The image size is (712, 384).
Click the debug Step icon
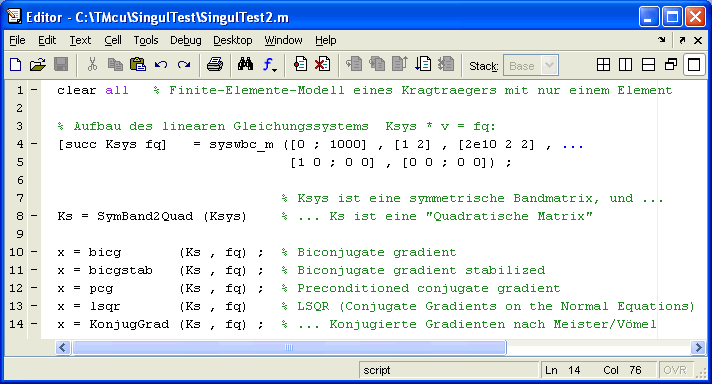coord(354,65)
